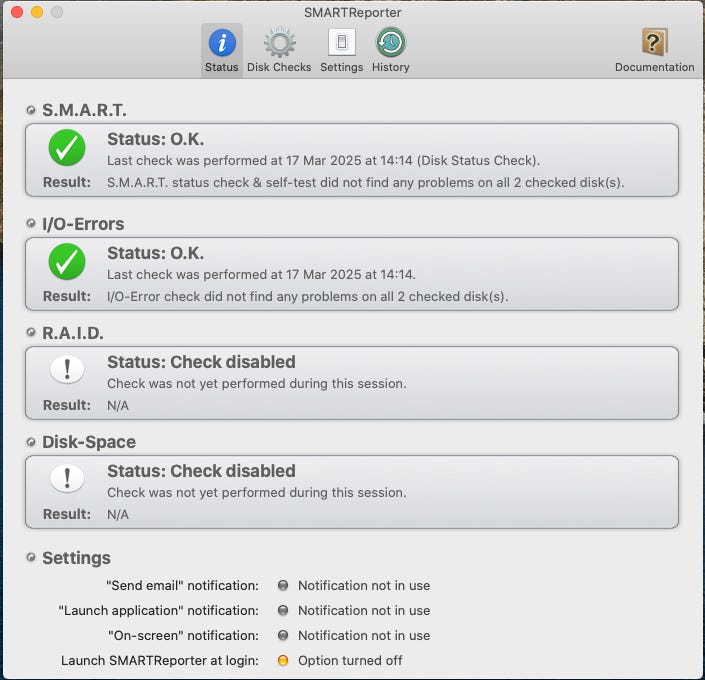Click "Notification not in use" beside Launch application

pyautogui.click(x=364, y=610)
